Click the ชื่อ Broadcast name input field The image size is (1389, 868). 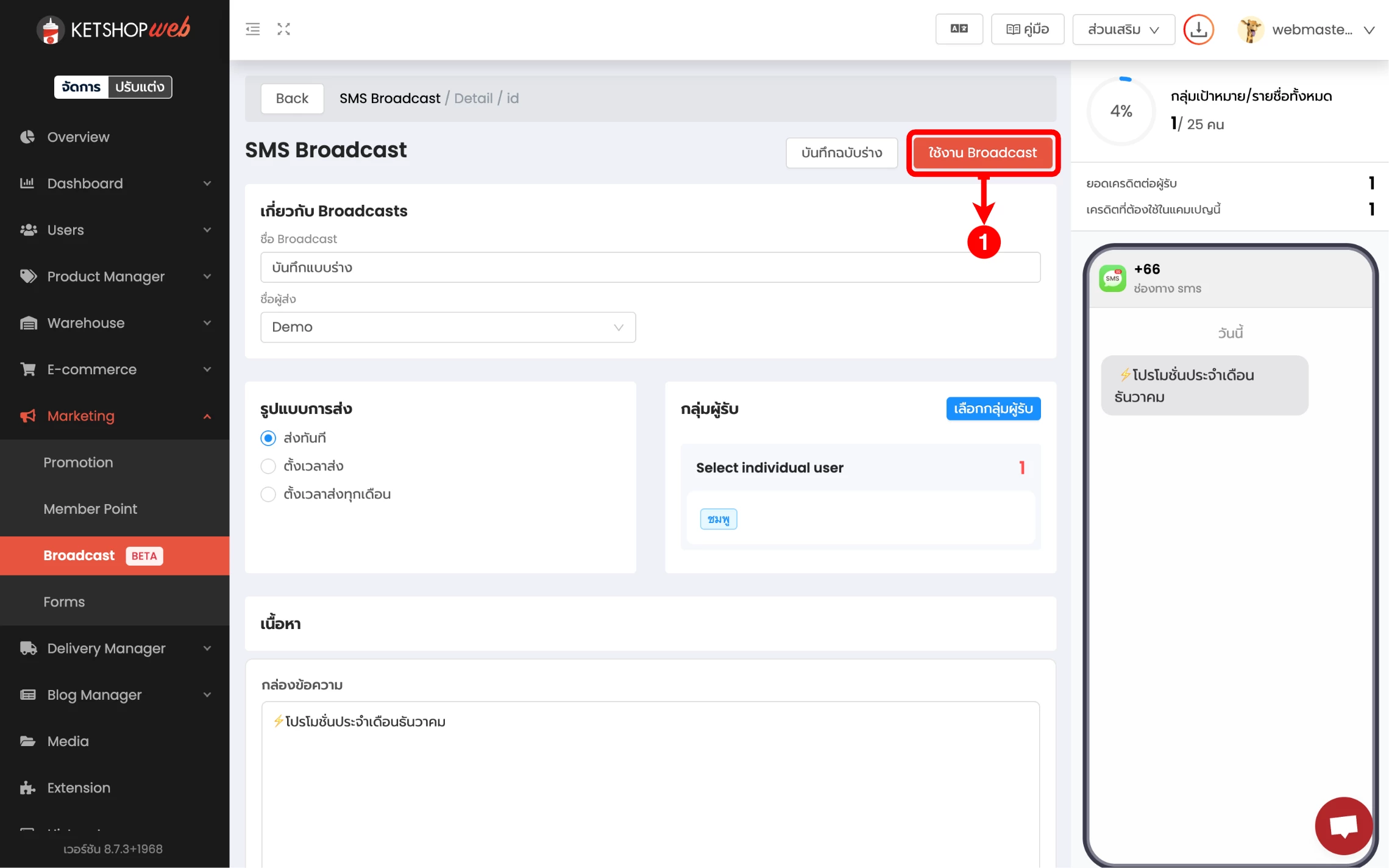(x=650, y=268)
